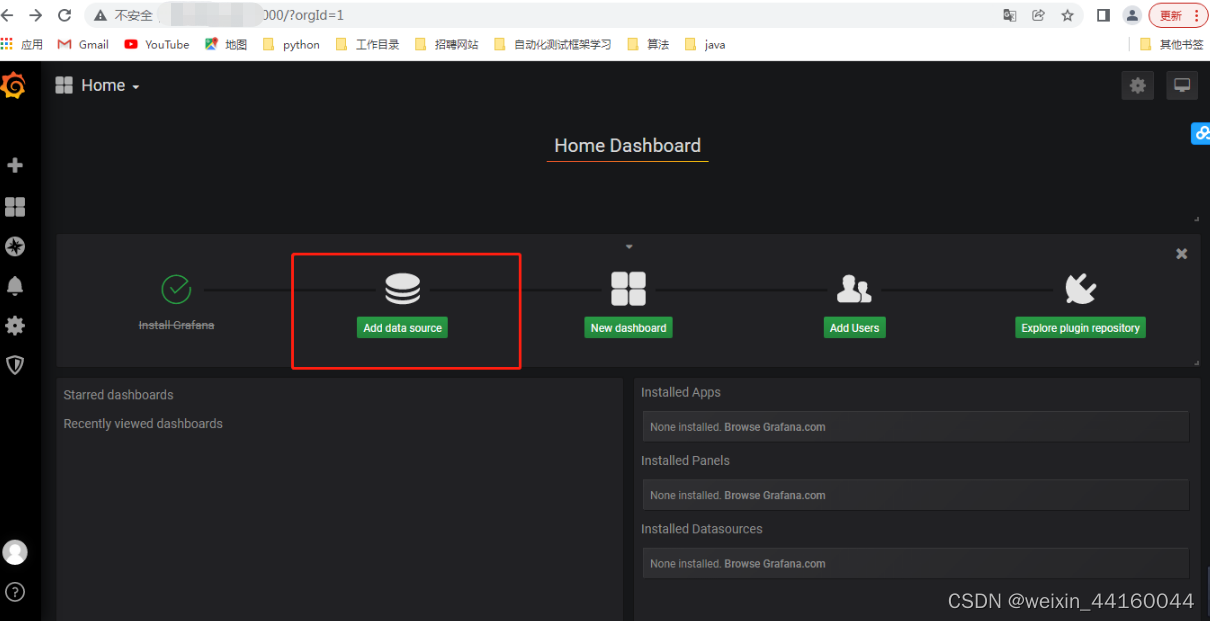Click the blue extension badge at right edge
The width and height of the screenshot is (1210, 621).
(1200, 133)
